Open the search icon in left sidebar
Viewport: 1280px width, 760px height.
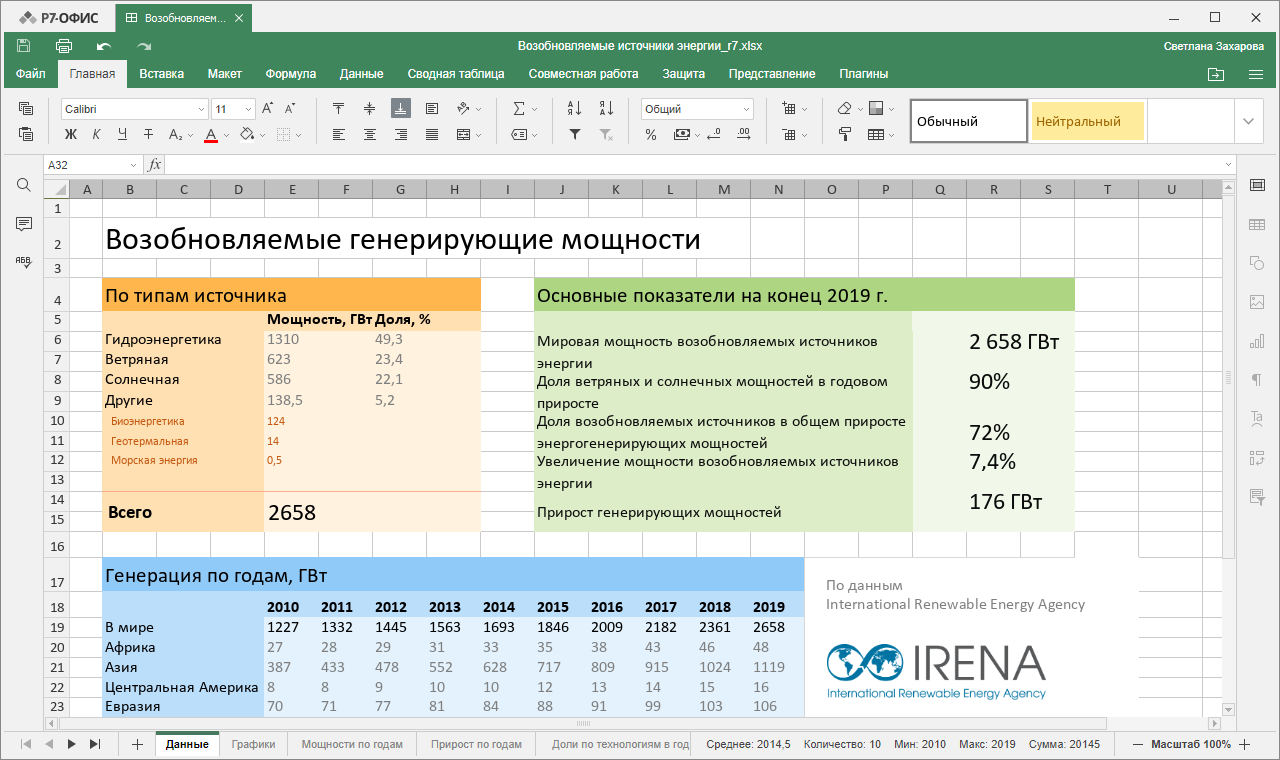click(x=24, y=185)
